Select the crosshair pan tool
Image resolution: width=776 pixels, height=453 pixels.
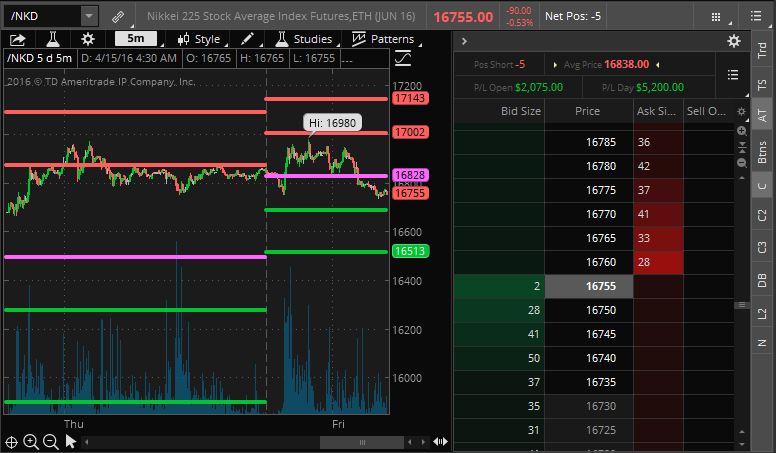point(11,441)
